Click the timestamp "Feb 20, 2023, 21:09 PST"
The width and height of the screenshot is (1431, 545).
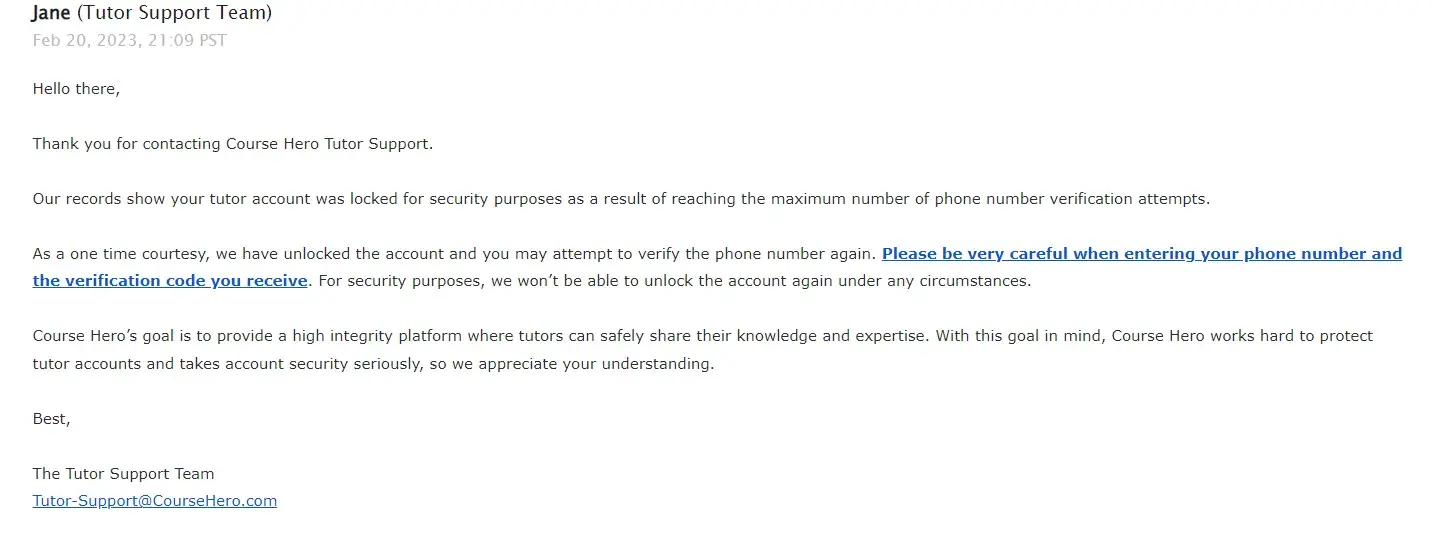pos(129,41)
